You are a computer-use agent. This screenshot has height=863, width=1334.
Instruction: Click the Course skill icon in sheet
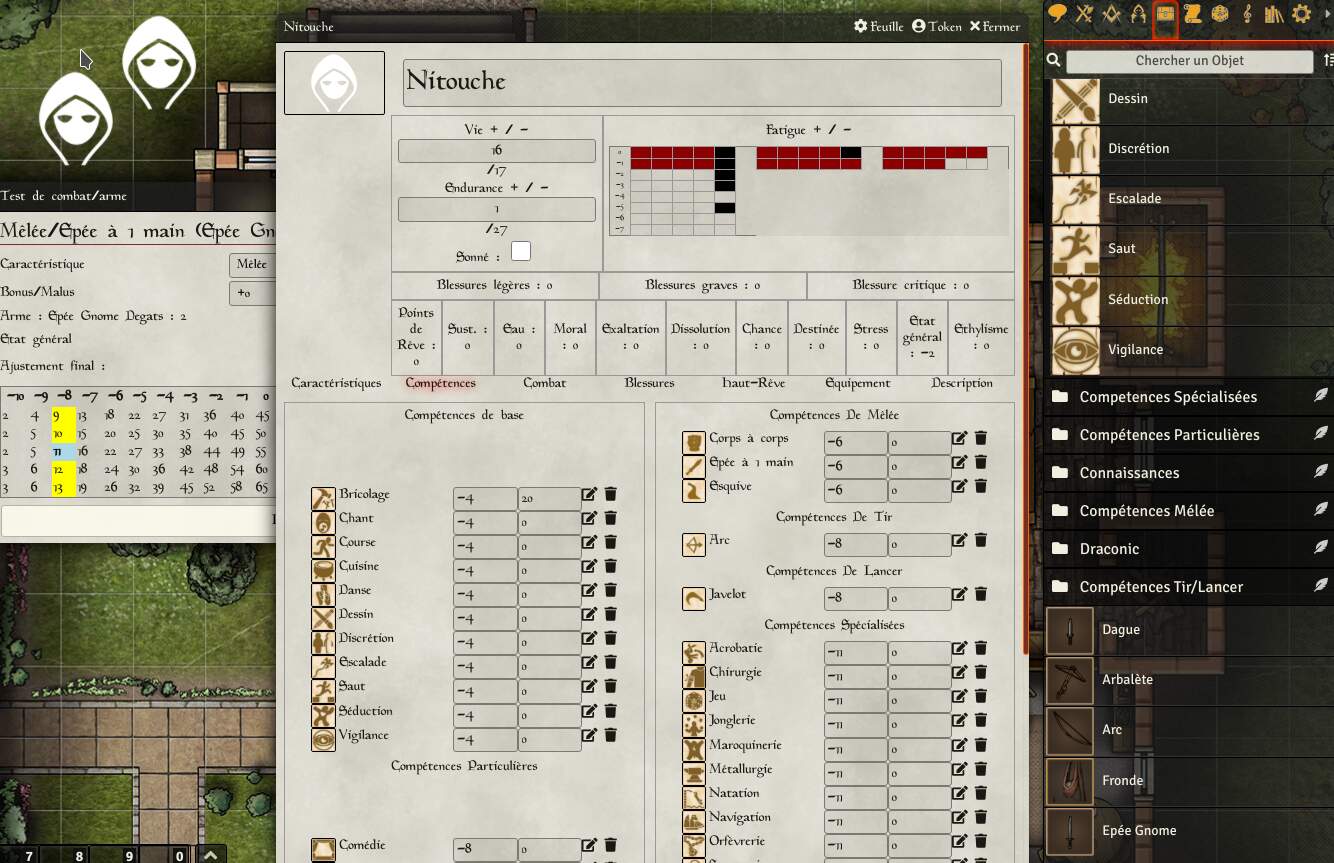click(323, 547)
